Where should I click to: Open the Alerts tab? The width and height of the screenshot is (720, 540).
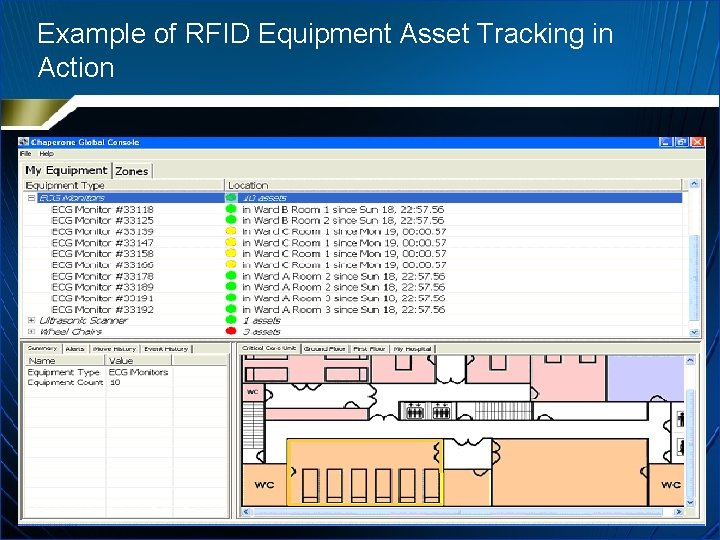75,349
